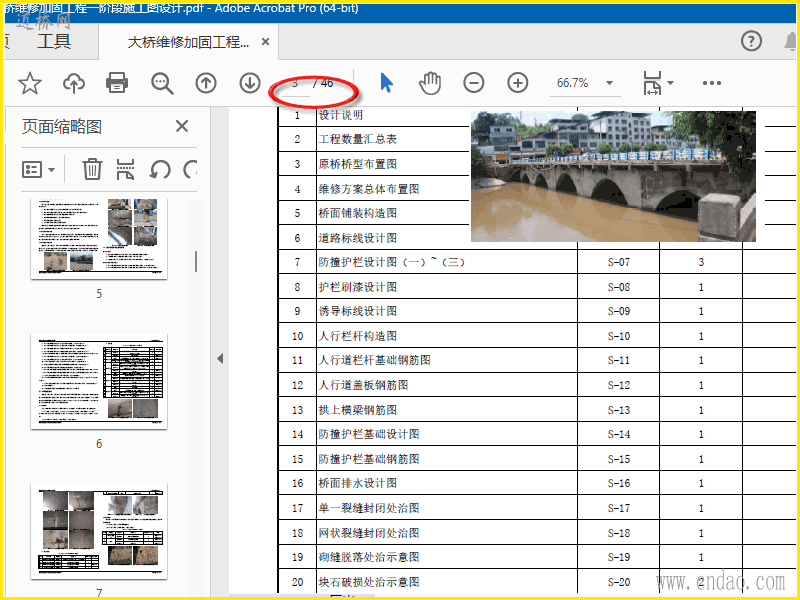Print the document using the printer icon
This screenshot has width=800, height=600.
[117, 83]
